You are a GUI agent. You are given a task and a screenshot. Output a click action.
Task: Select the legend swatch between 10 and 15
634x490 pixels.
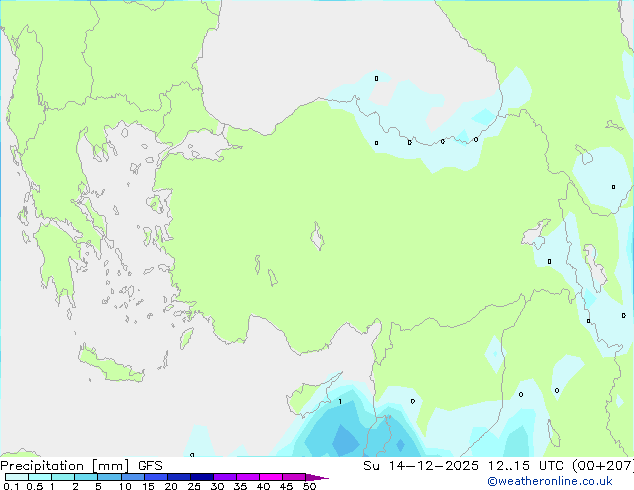click(132, 477)
